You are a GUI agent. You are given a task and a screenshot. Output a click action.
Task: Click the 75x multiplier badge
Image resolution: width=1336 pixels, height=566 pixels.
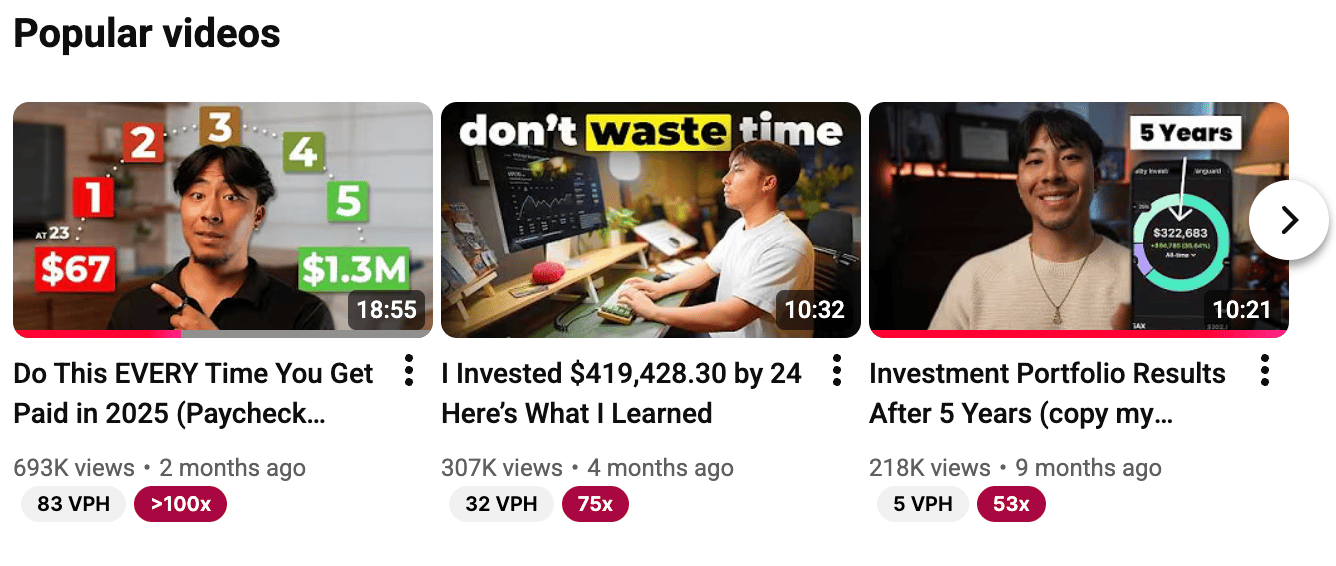[x=595, y=504]
